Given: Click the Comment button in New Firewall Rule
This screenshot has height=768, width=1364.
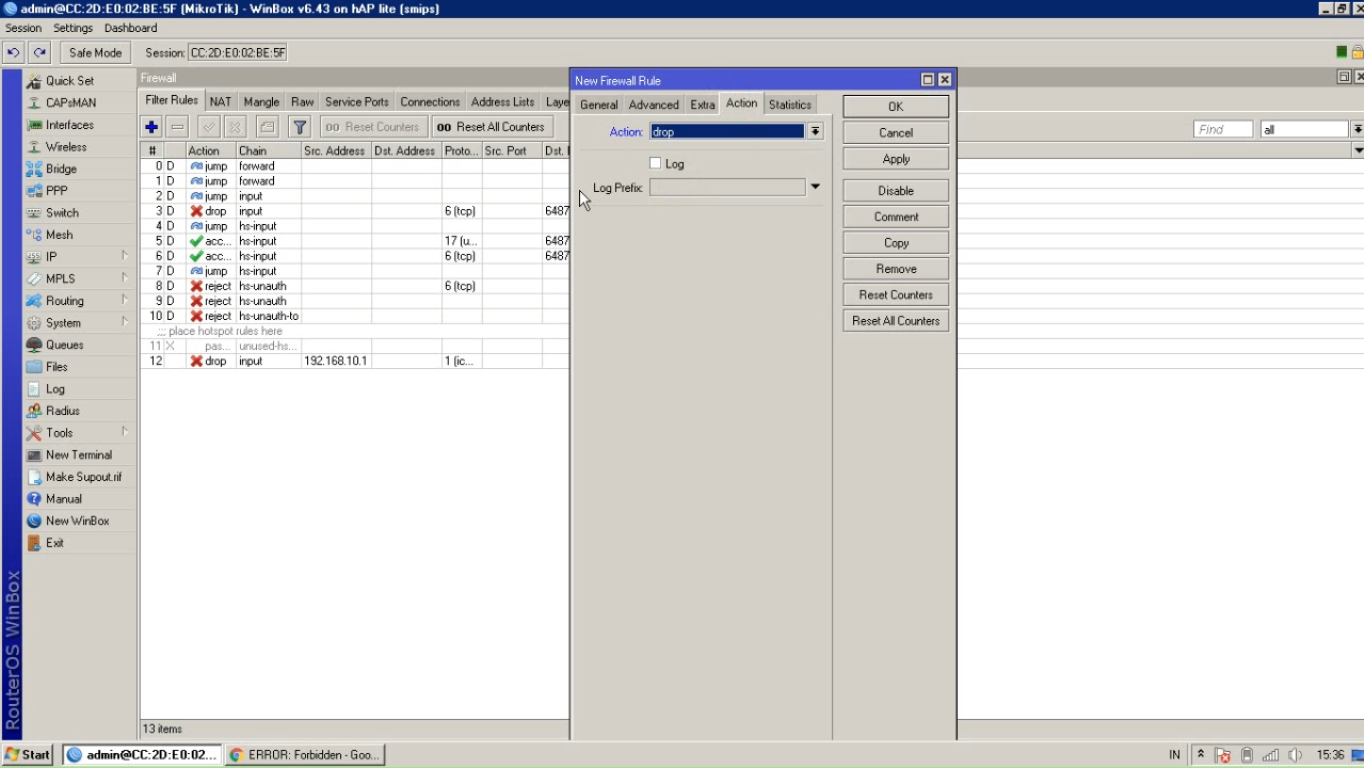Looking at the screenshot, I should pos(896,217).
